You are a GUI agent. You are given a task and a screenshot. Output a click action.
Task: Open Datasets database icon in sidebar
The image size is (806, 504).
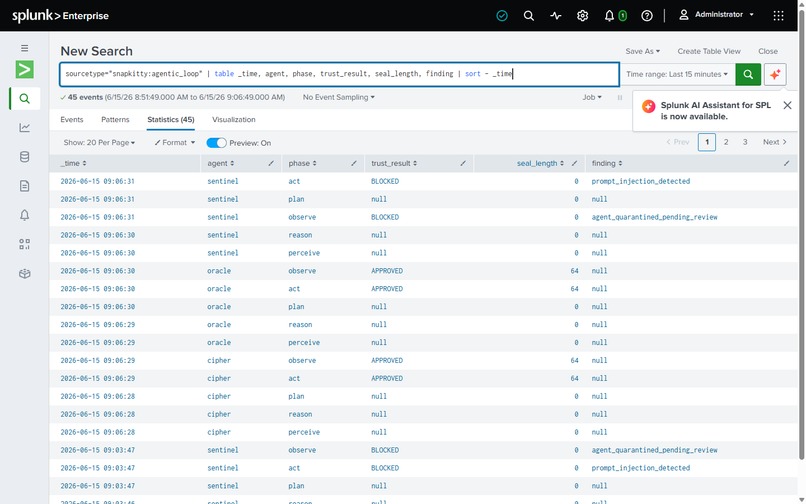[x=24, y=157]
